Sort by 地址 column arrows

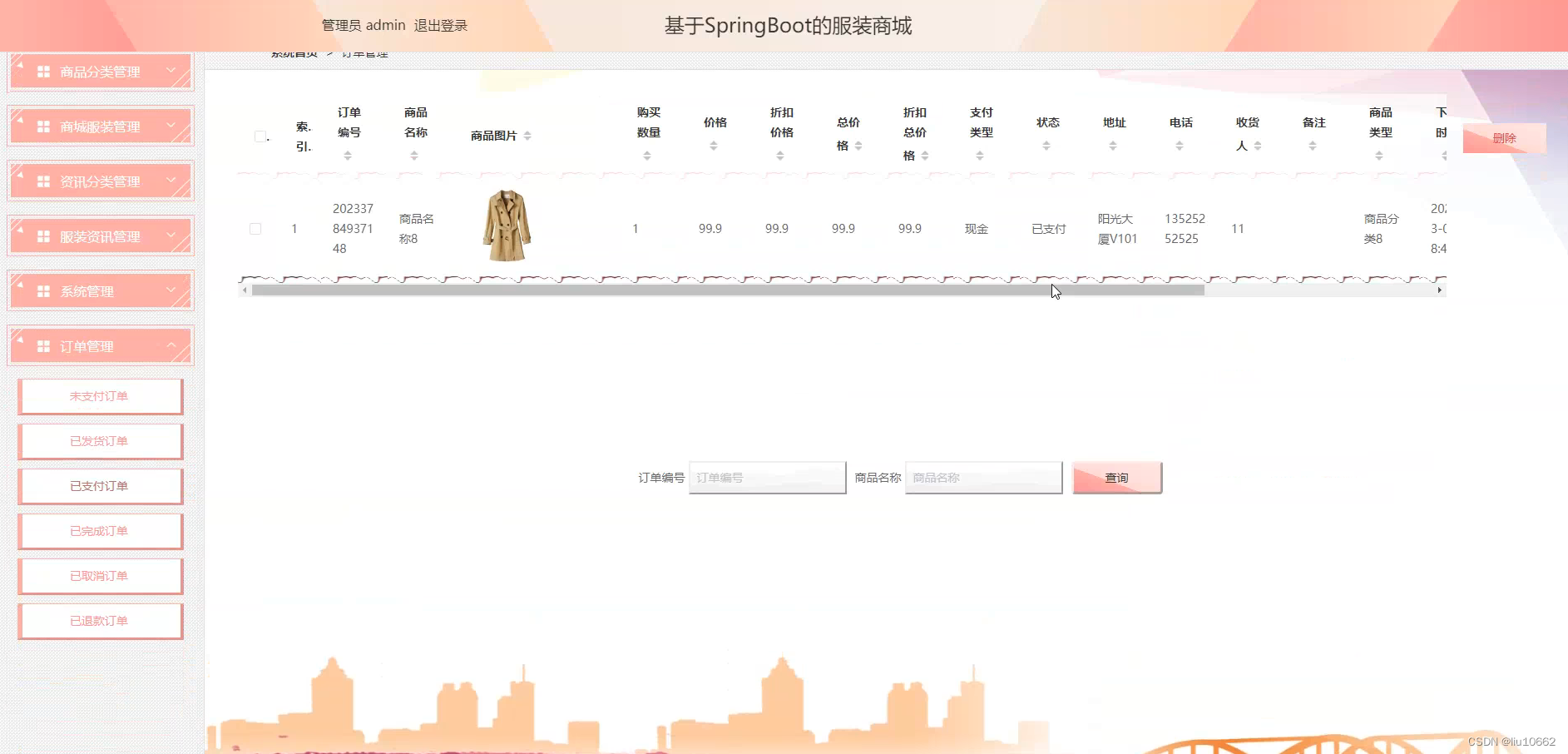pos(1113,146)
